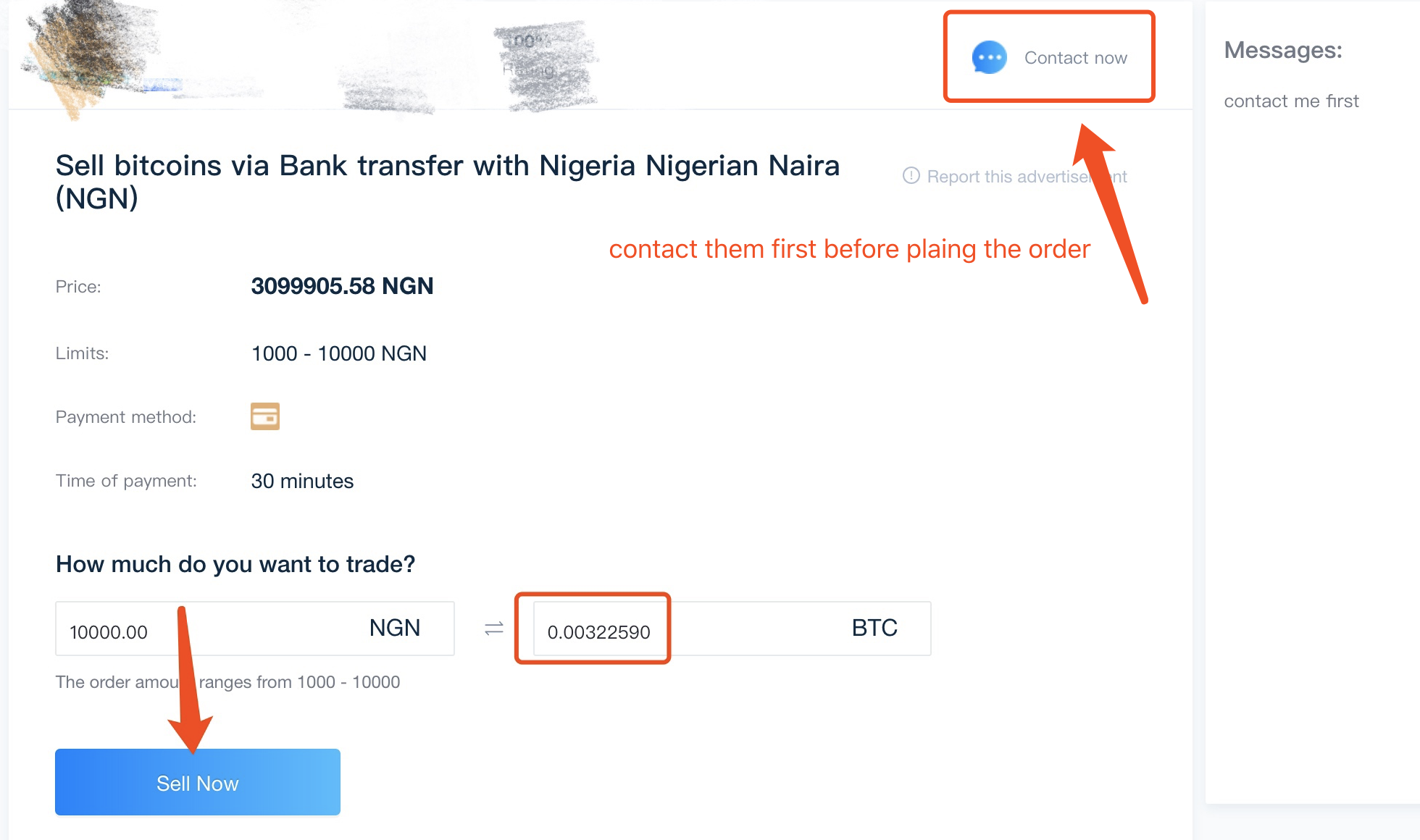Click the price 3099905.58 NGN
The image size is (1420, 840).
point(342,286)
